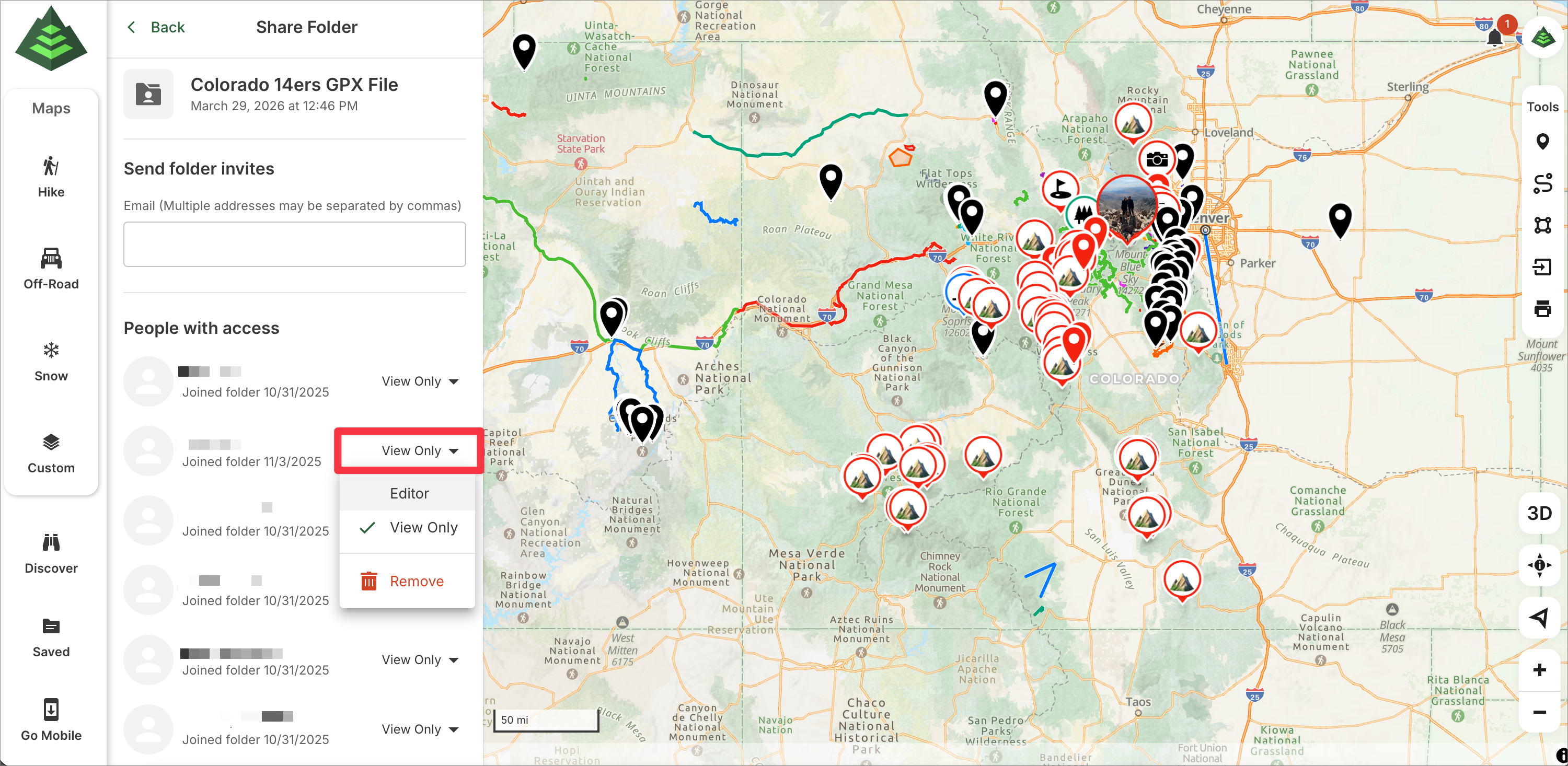Click the folder invite email field
Image resolution: width=1568 pixels, height=766 pixels.
[x=295, y=244]
